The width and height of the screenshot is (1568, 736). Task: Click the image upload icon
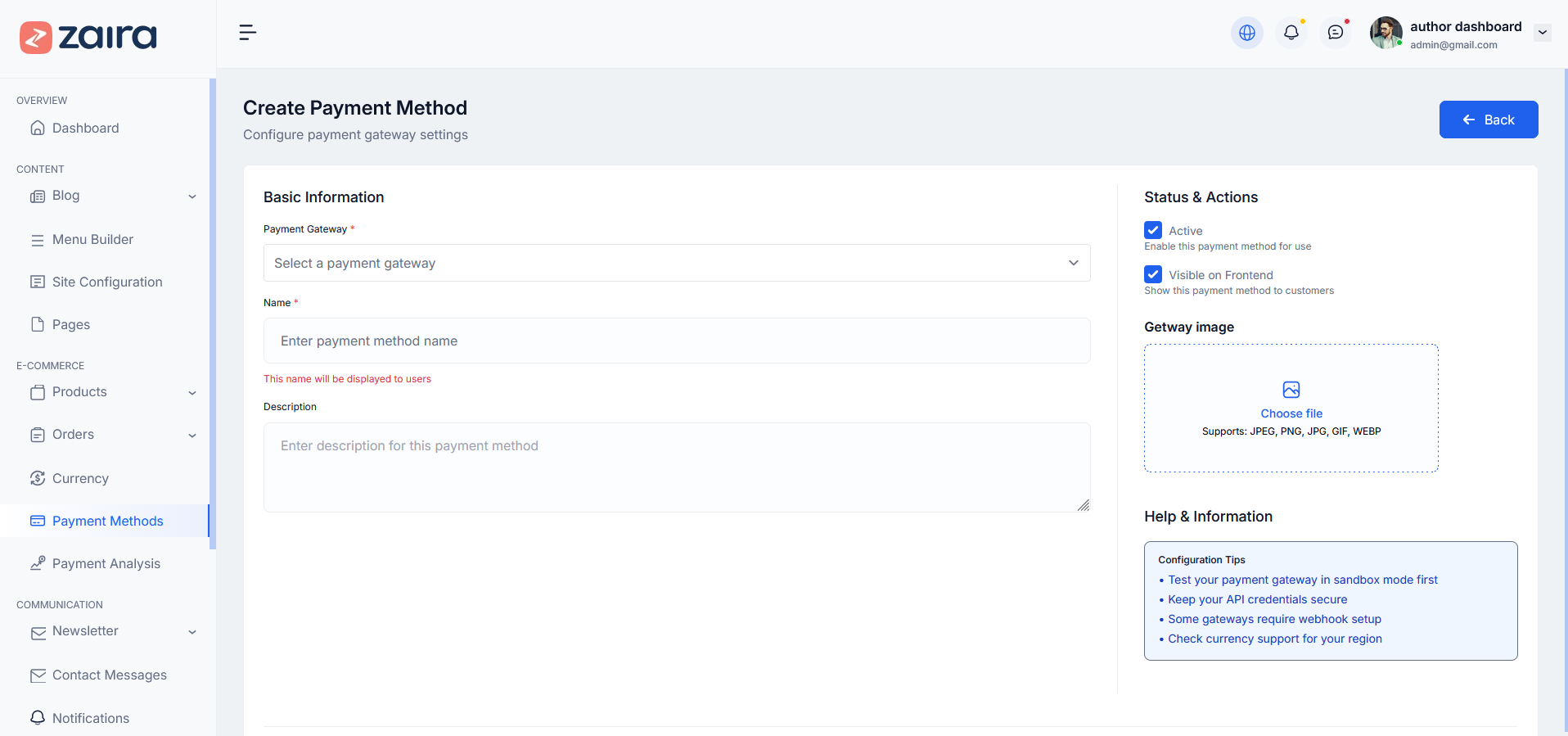point(1291,390)
